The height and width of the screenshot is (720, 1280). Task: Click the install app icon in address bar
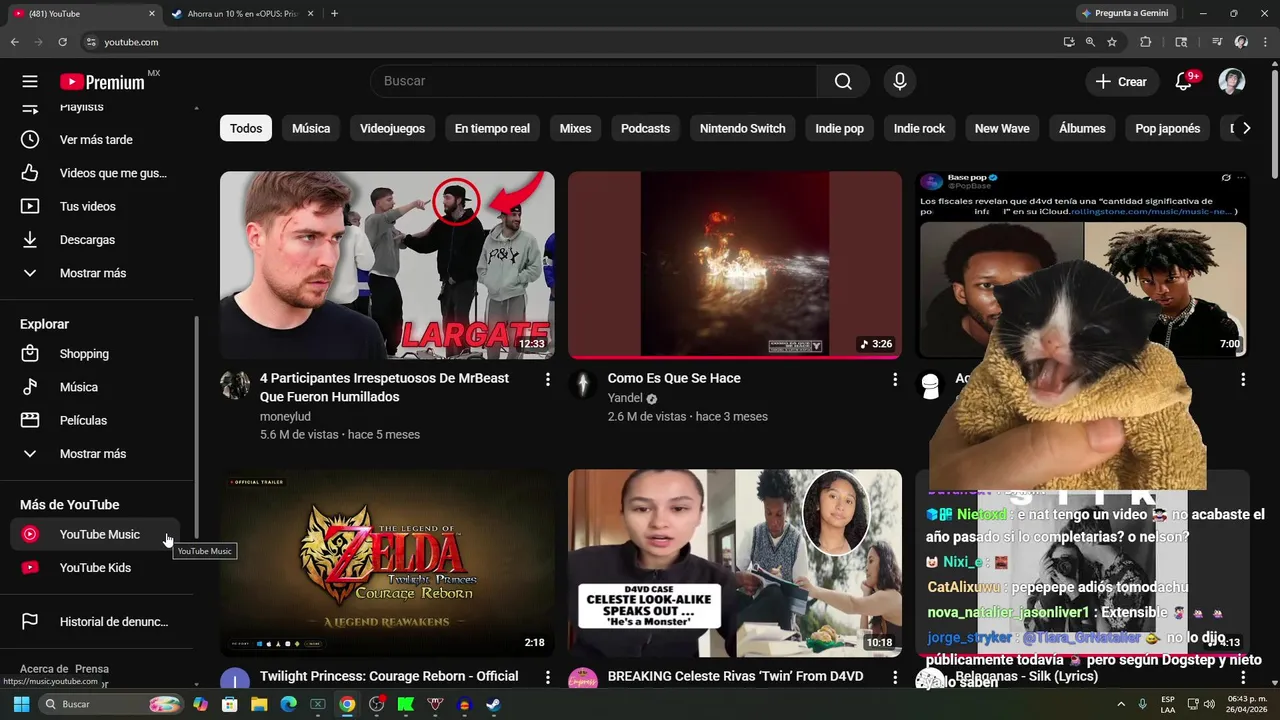click(1069, 42)
